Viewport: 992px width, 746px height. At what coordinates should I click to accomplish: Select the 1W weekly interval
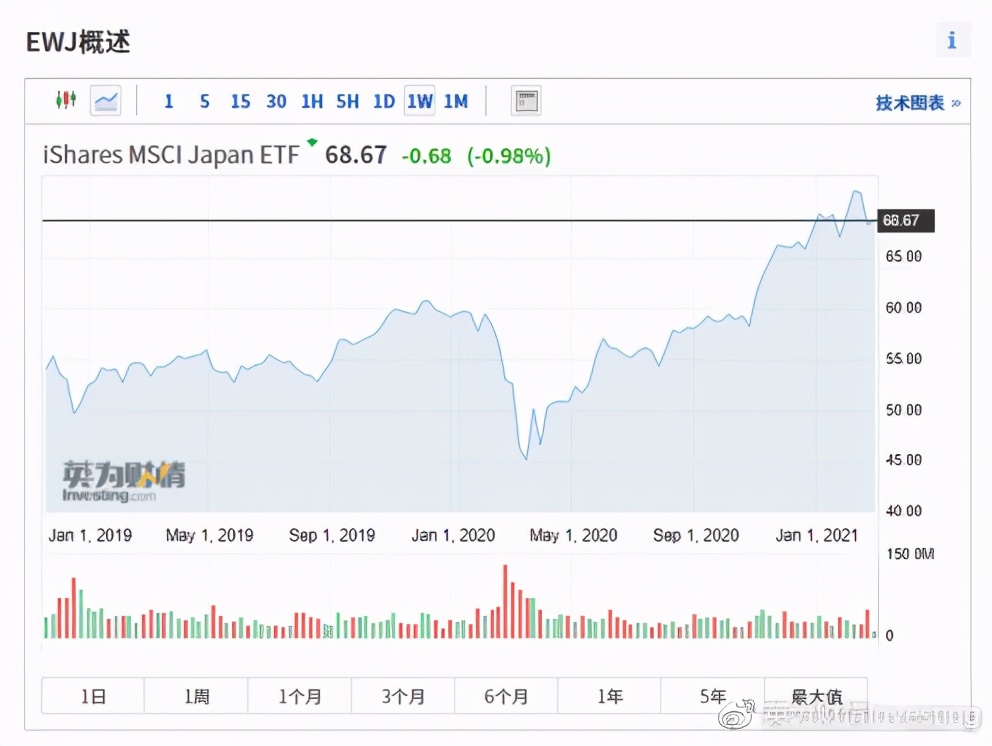coord(420,101)
